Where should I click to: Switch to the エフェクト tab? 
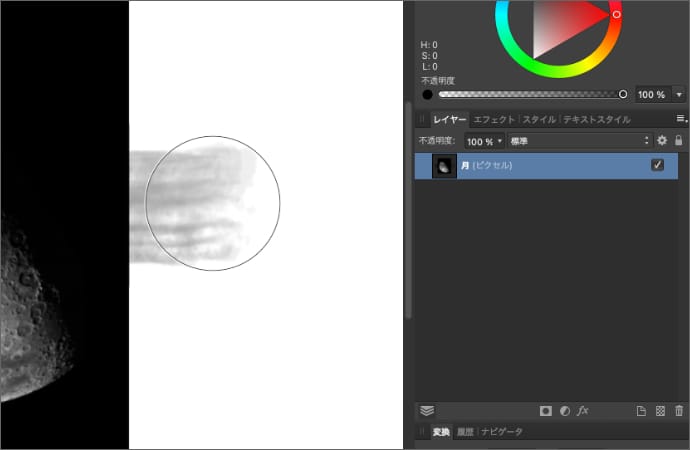pos(494,119)
